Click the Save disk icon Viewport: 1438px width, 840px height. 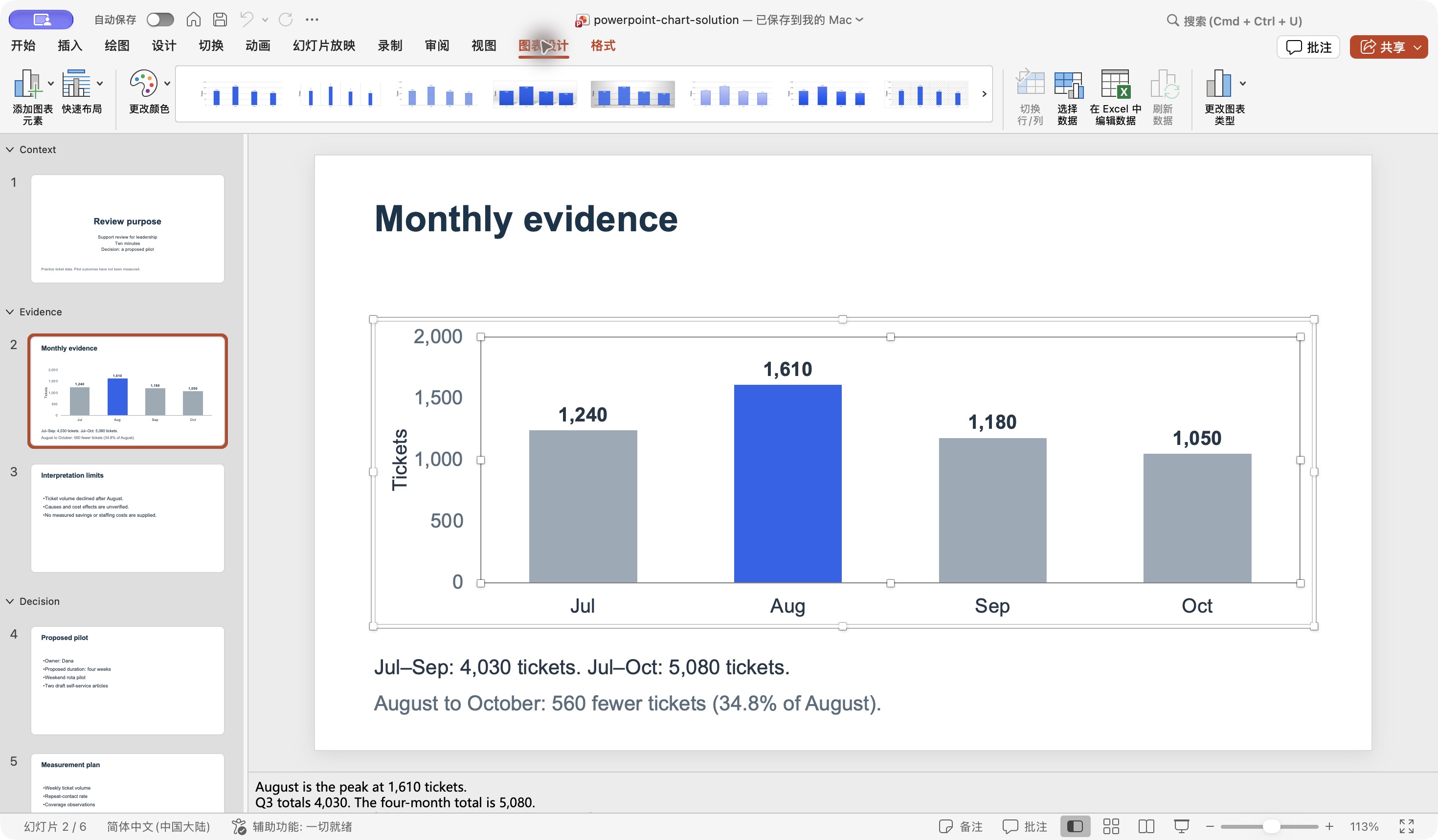[220, 20]
